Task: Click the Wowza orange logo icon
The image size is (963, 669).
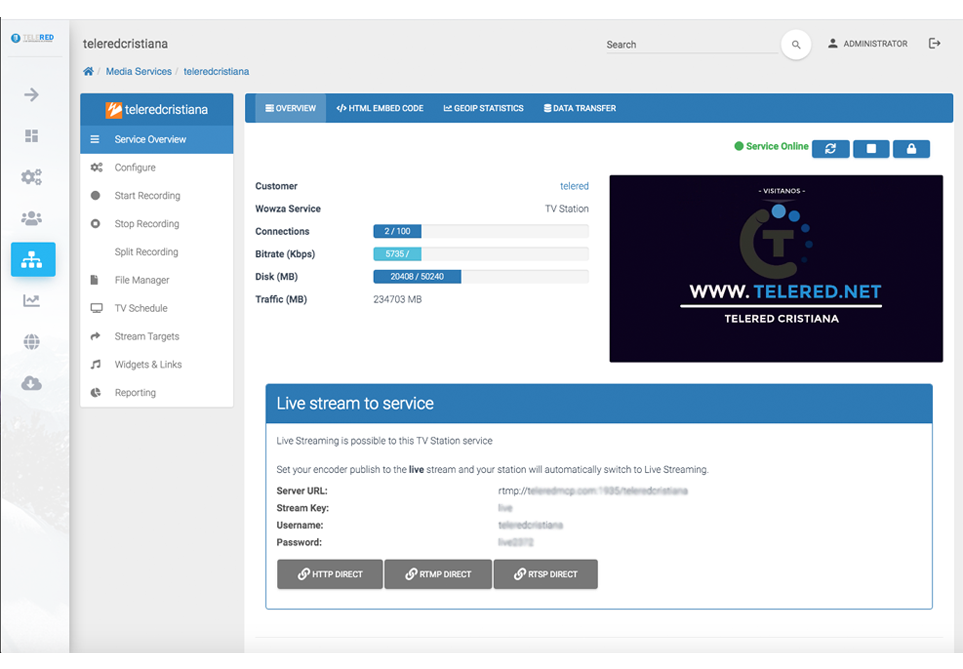Action: click(114, 109)
